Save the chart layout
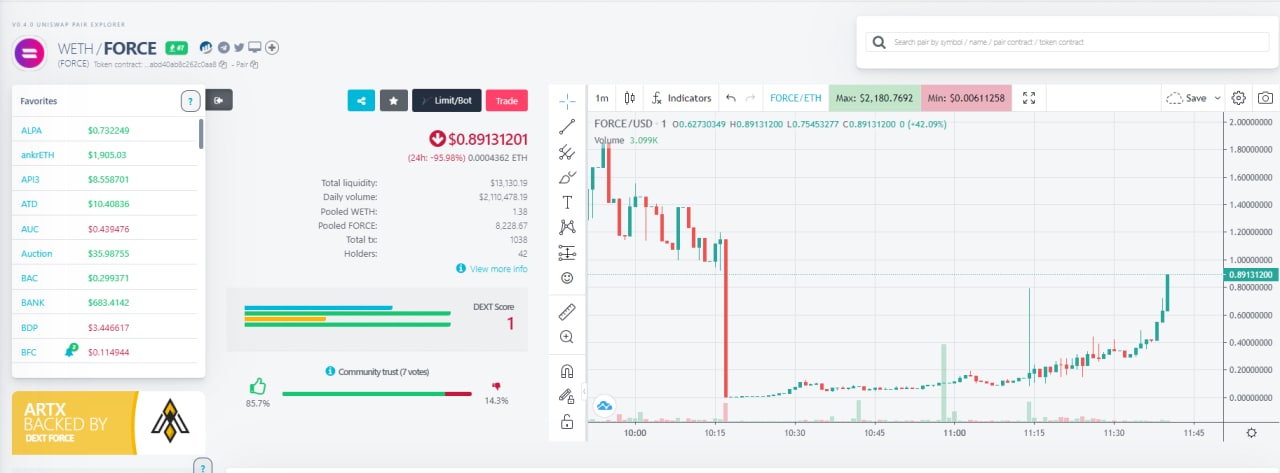The image size is (1280, 473). point(1187,98)
